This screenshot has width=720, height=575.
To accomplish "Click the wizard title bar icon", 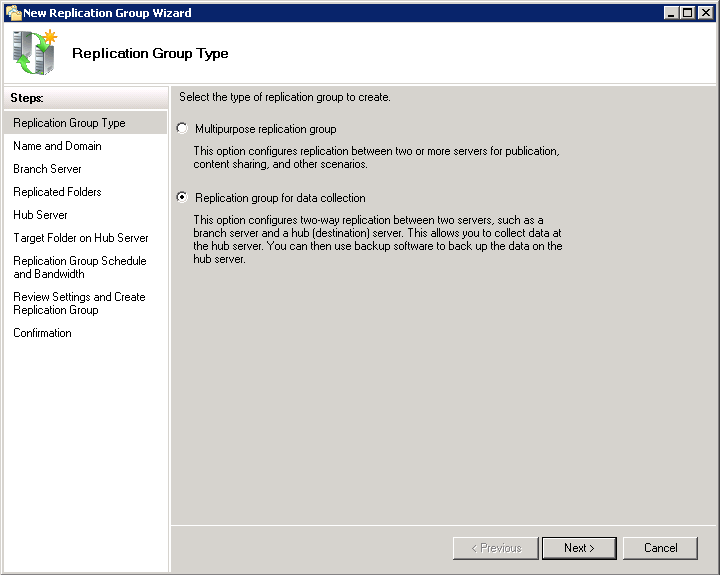I will pyautogui.click(x=13, y=12).
